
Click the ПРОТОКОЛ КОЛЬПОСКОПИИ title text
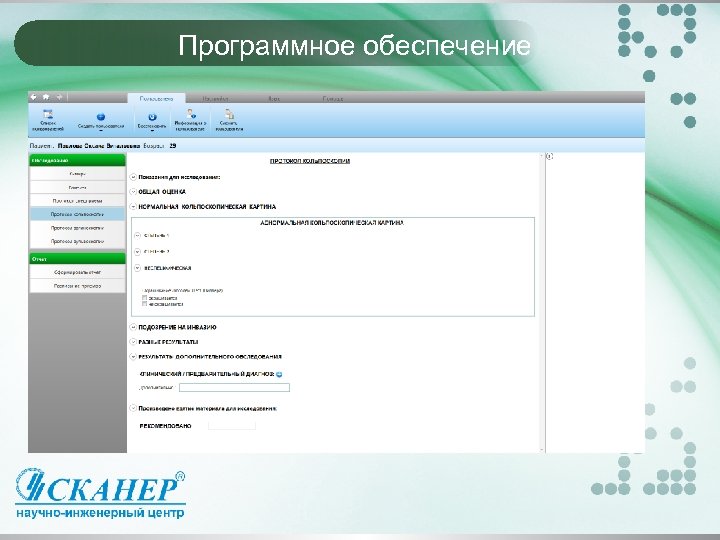pos(310,161)
